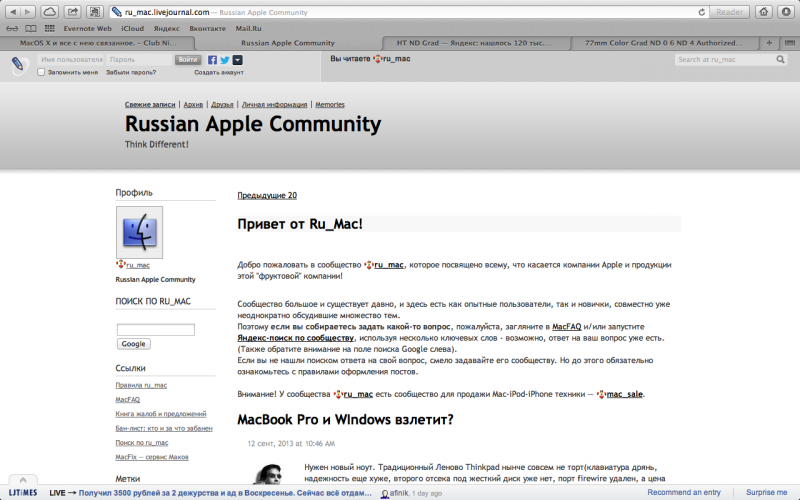This screenshot has height=500, width=800.
Task: Open the iCloud bookmark in the bookmarks bar
Action: click(x=133, y=29)
